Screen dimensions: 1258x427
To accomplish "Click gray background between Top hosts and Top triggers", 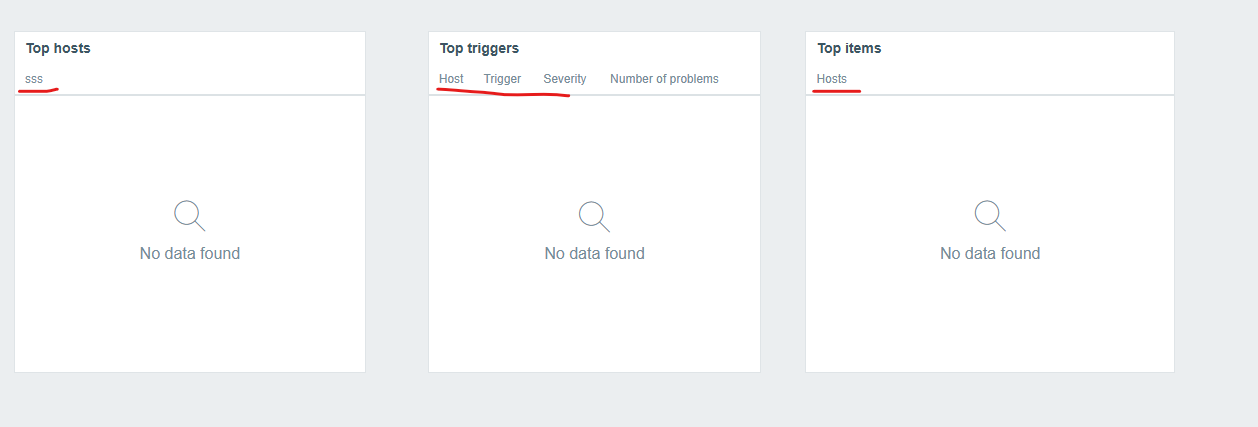I will click(x=397, y=202).
